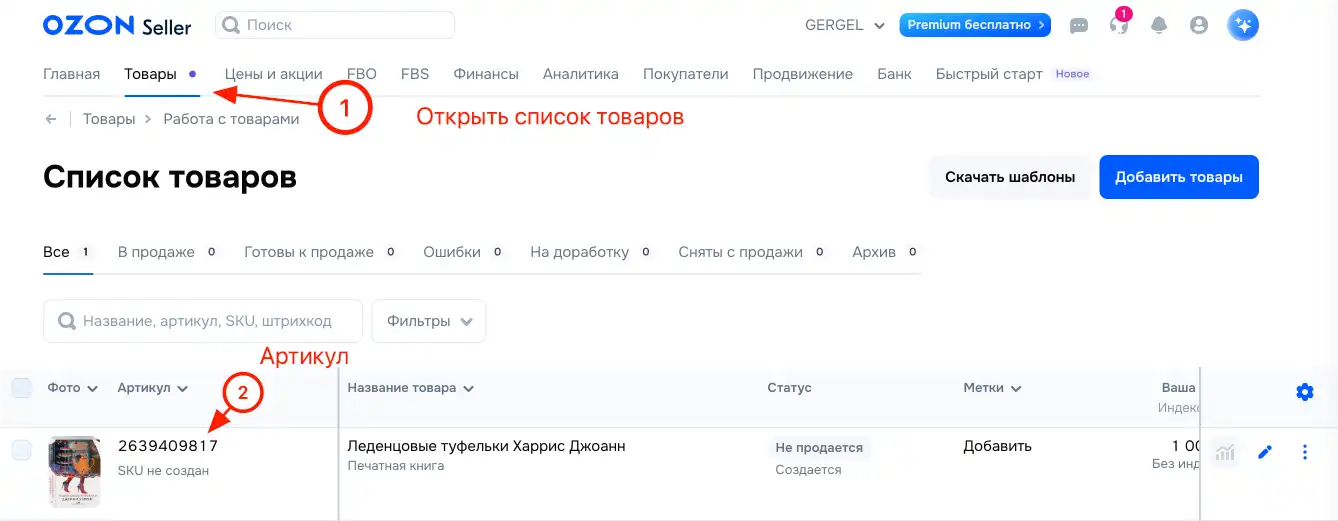Image resolution: width=1338 pixels, height=521 pixels.
Task: Sort by Фото column header
Action: pos(73,388)
